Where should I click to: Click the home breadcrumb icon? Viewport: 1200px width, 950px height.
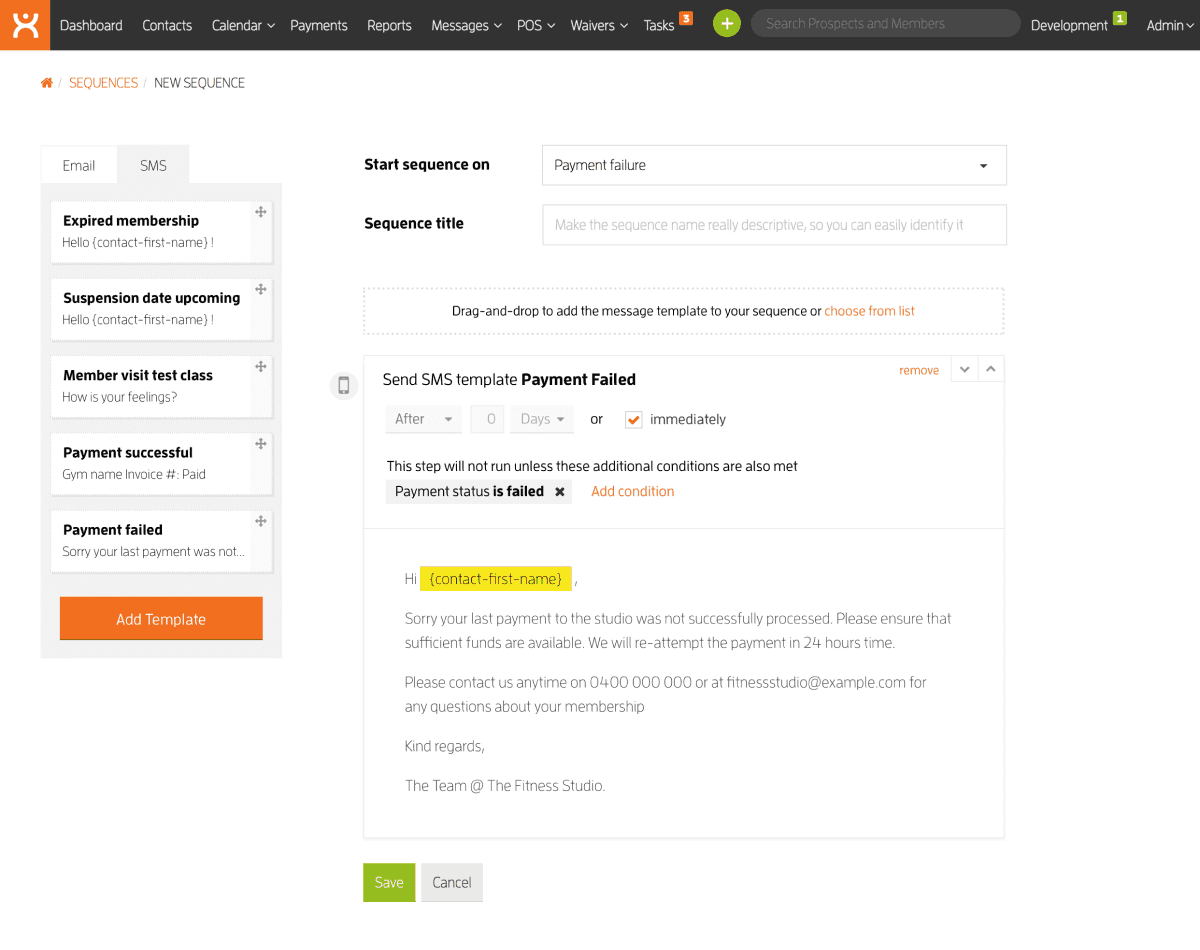pos(46,83)
